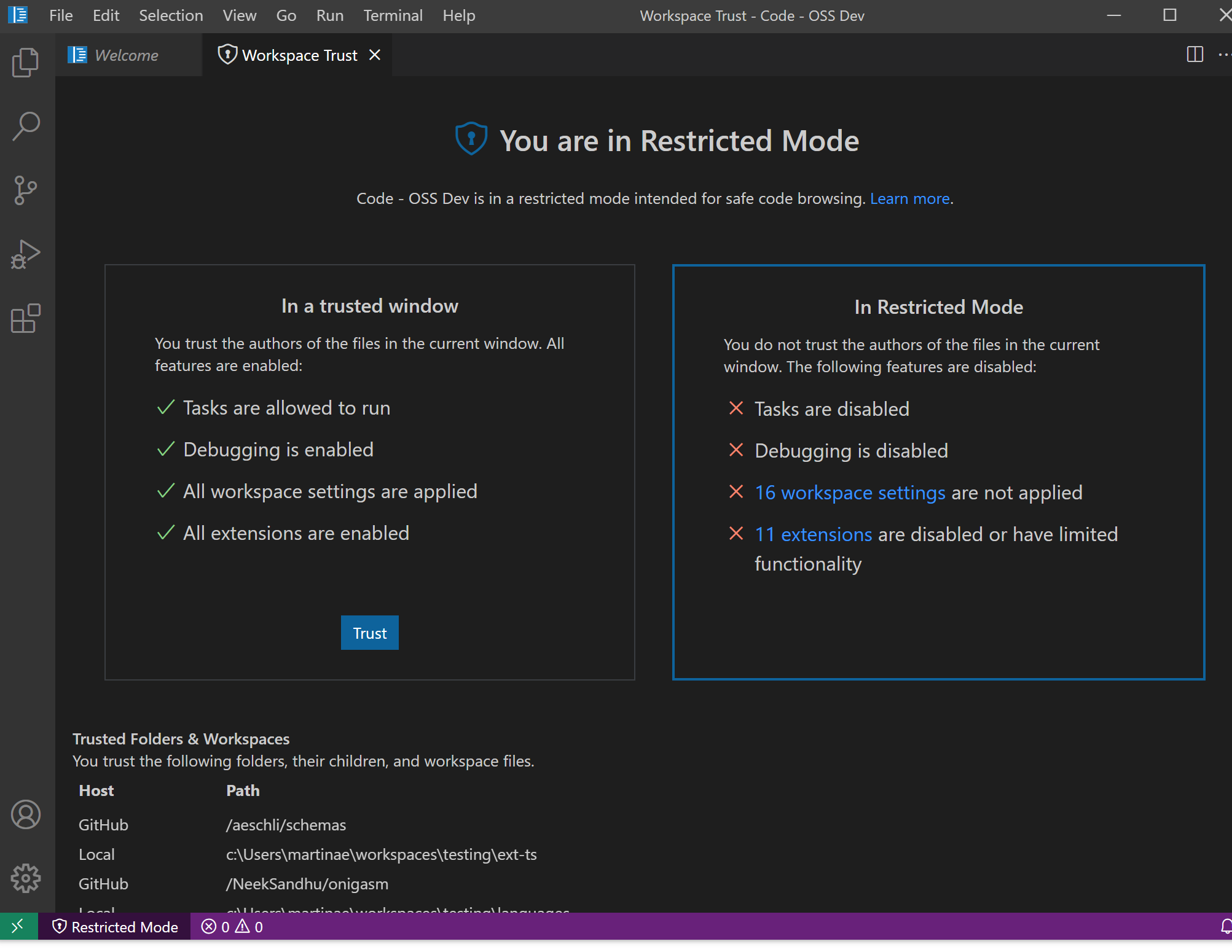
Task: Click the Accounts icon in activity bar
Action: pos(25,815)
